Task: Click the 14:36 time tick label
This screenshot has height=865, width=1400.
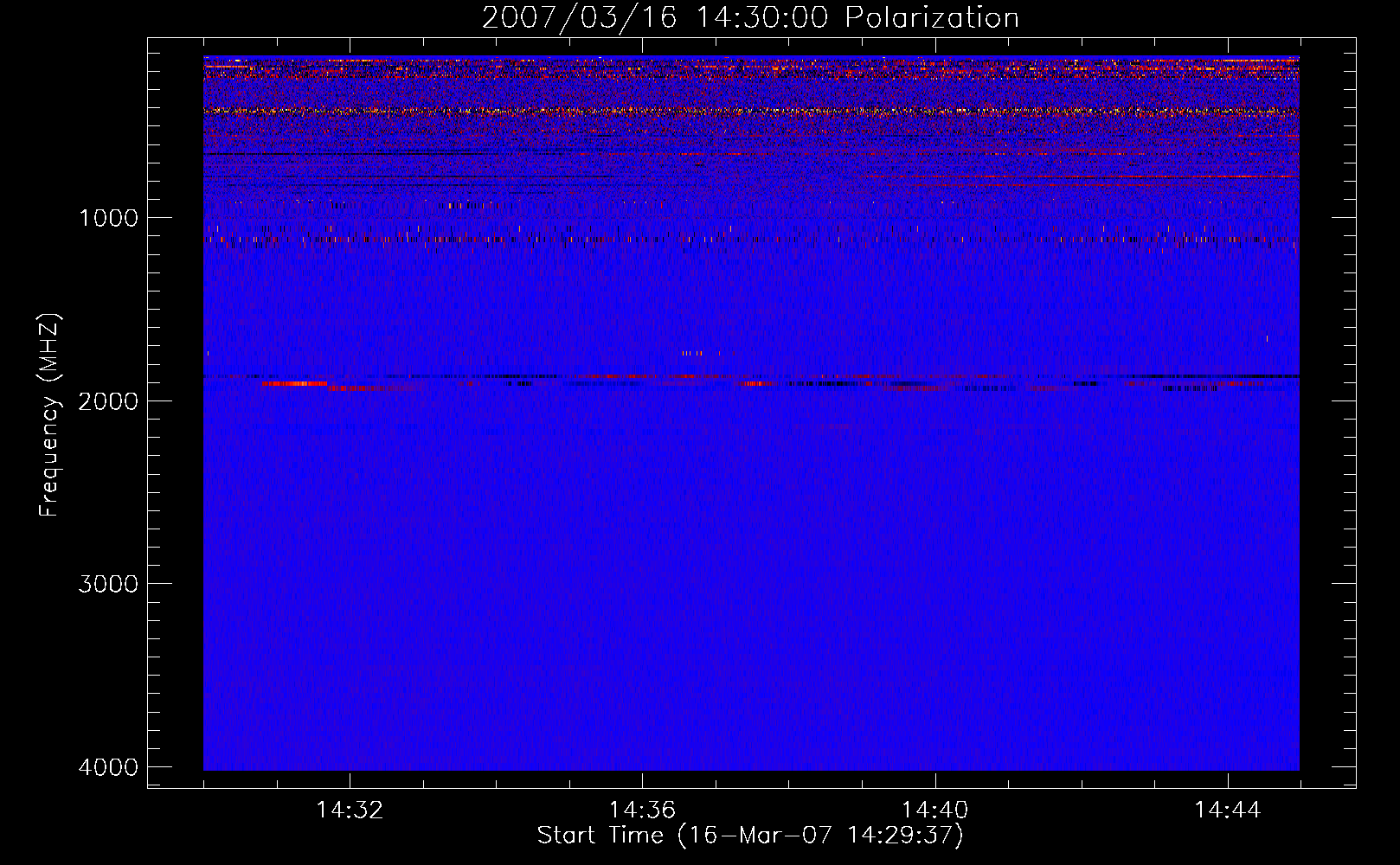Action: coord(642,811)
